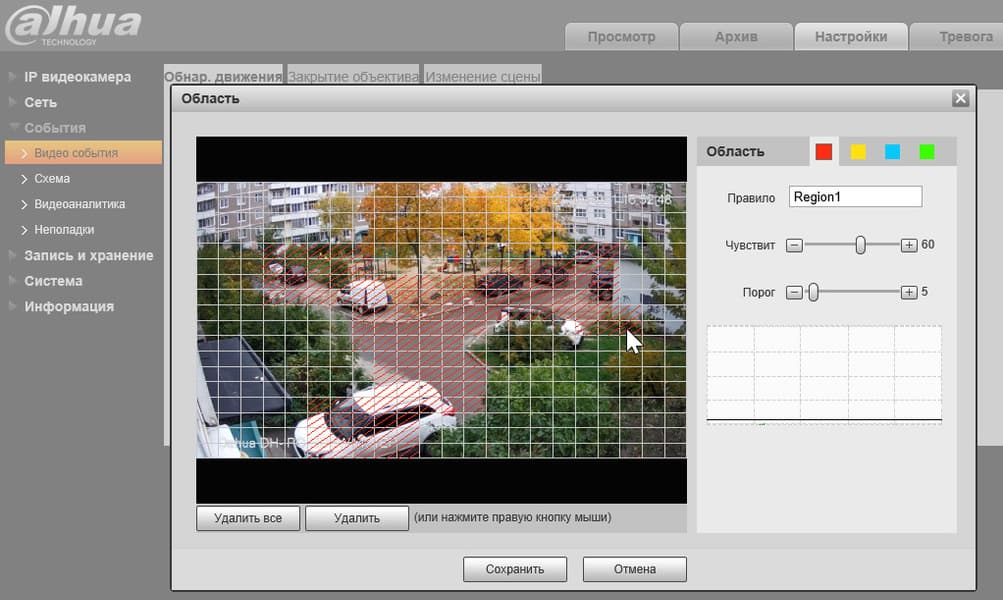1003x600 pixels.
Task: Close the Область dialog window
Action: tap(960, 98)
